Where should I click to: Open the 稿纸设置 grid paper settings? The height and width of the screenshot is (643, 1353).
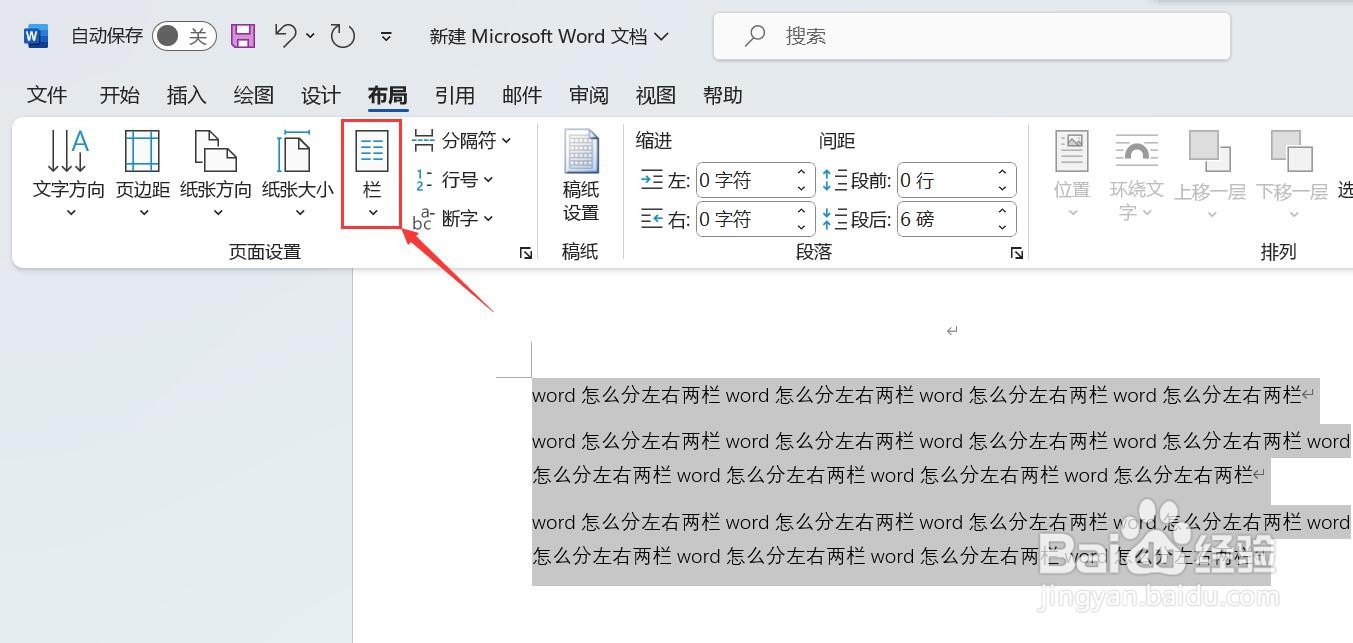pyautogui.click(x=580, y=178)
